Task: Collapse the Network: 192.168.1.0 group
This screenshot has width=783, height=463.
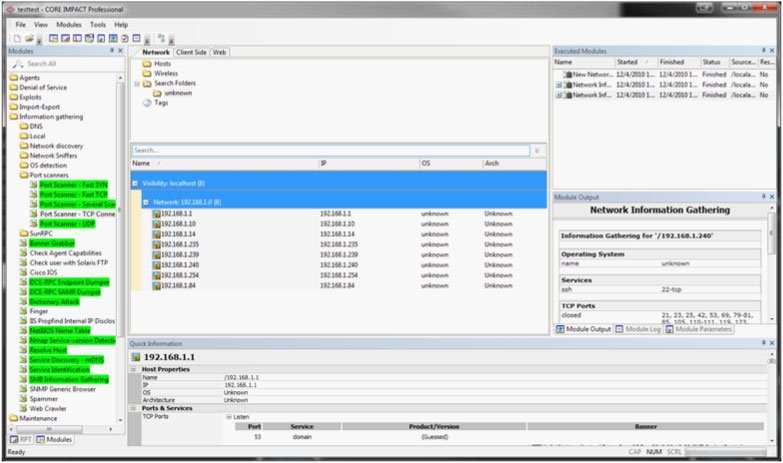Action: pos(146,203)
